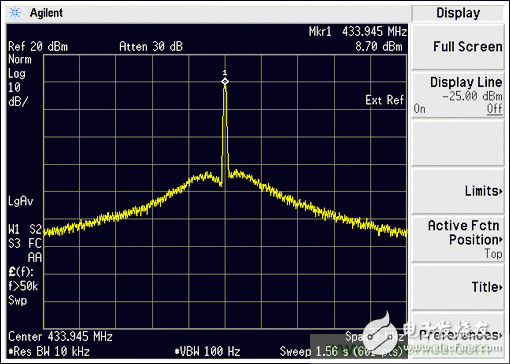Open the Title submenu
This screenshot has height=364, width=510.
[458, 287]
